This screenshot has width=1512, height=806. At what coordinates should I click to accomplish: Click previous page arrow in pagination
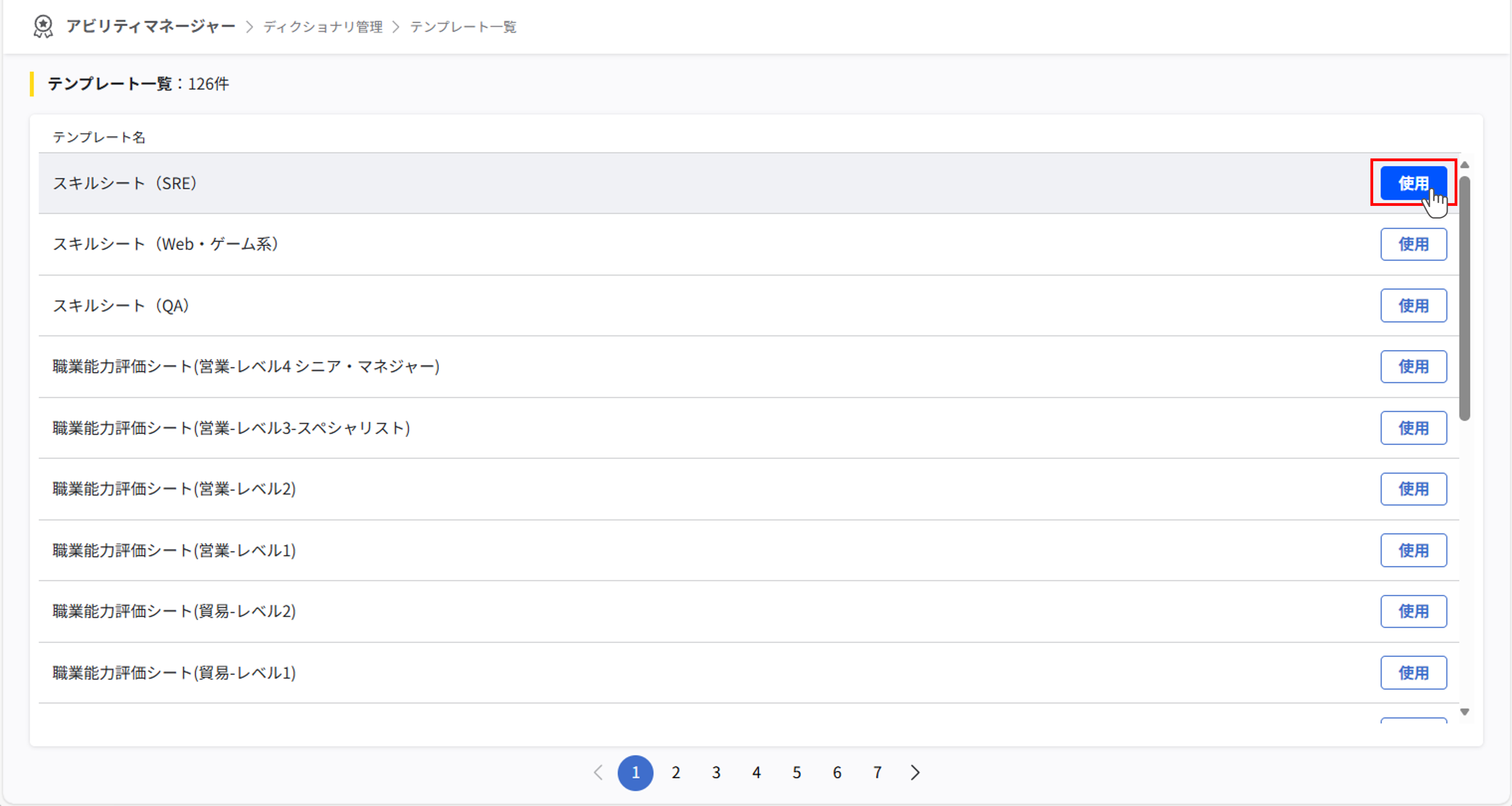pos(598,773)
